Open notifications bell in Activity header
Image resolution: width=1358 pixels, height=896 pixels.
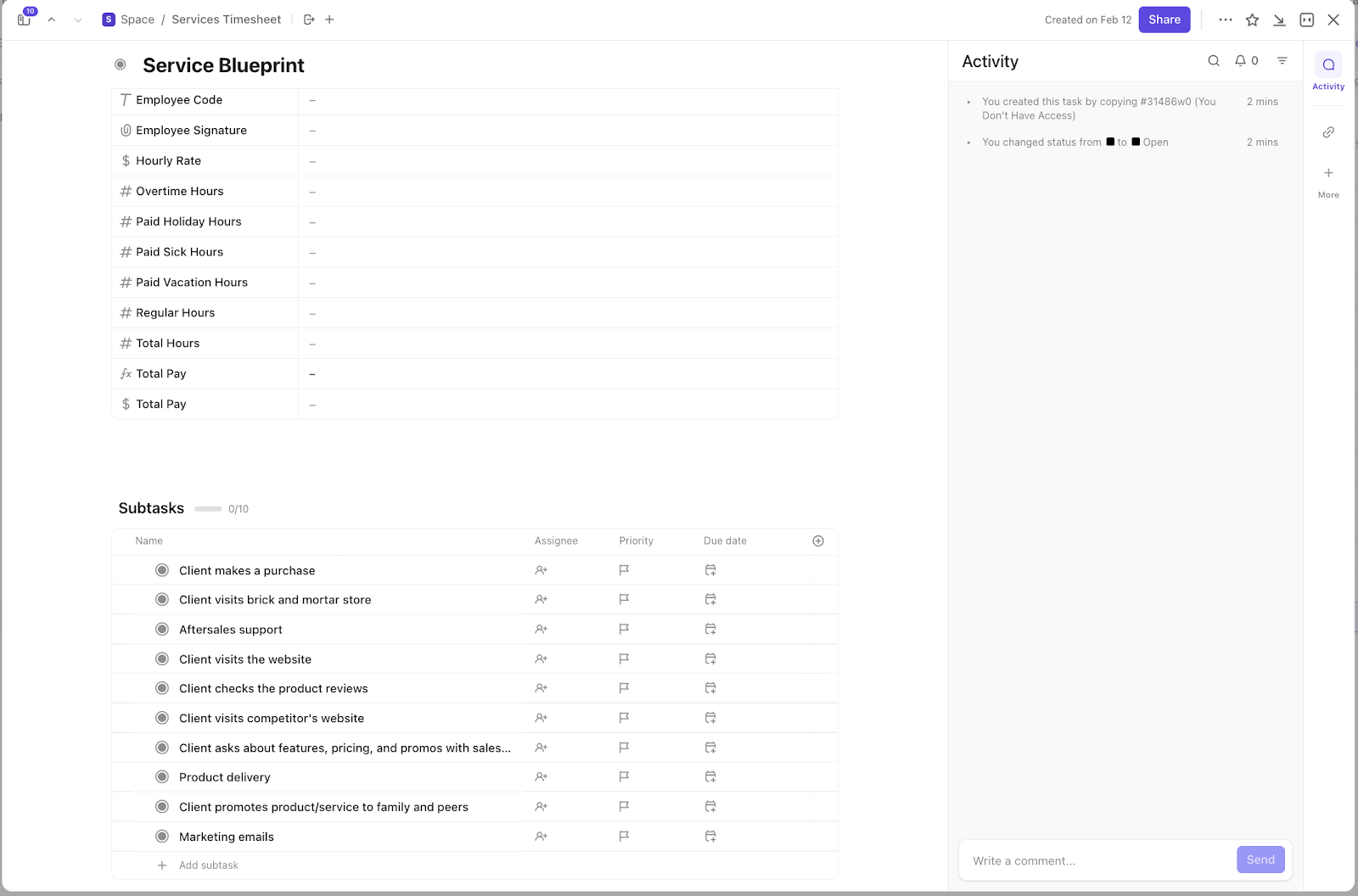1241,60
